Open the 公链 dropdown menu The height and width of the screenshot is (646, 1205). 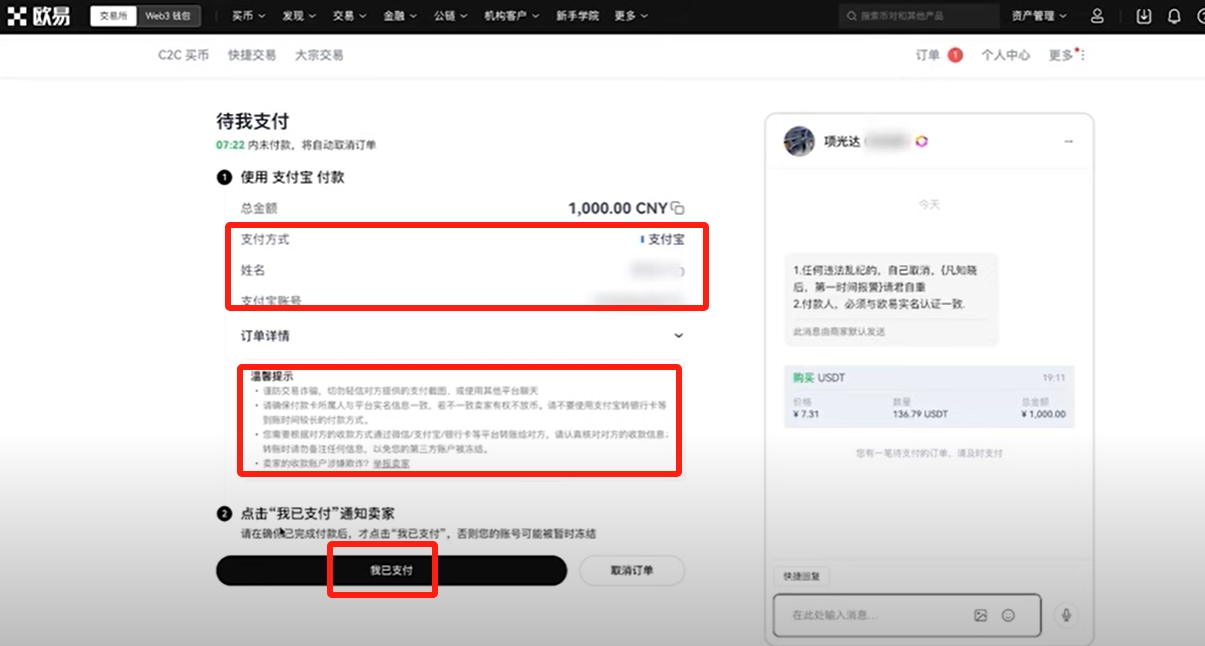pos(451,16)
